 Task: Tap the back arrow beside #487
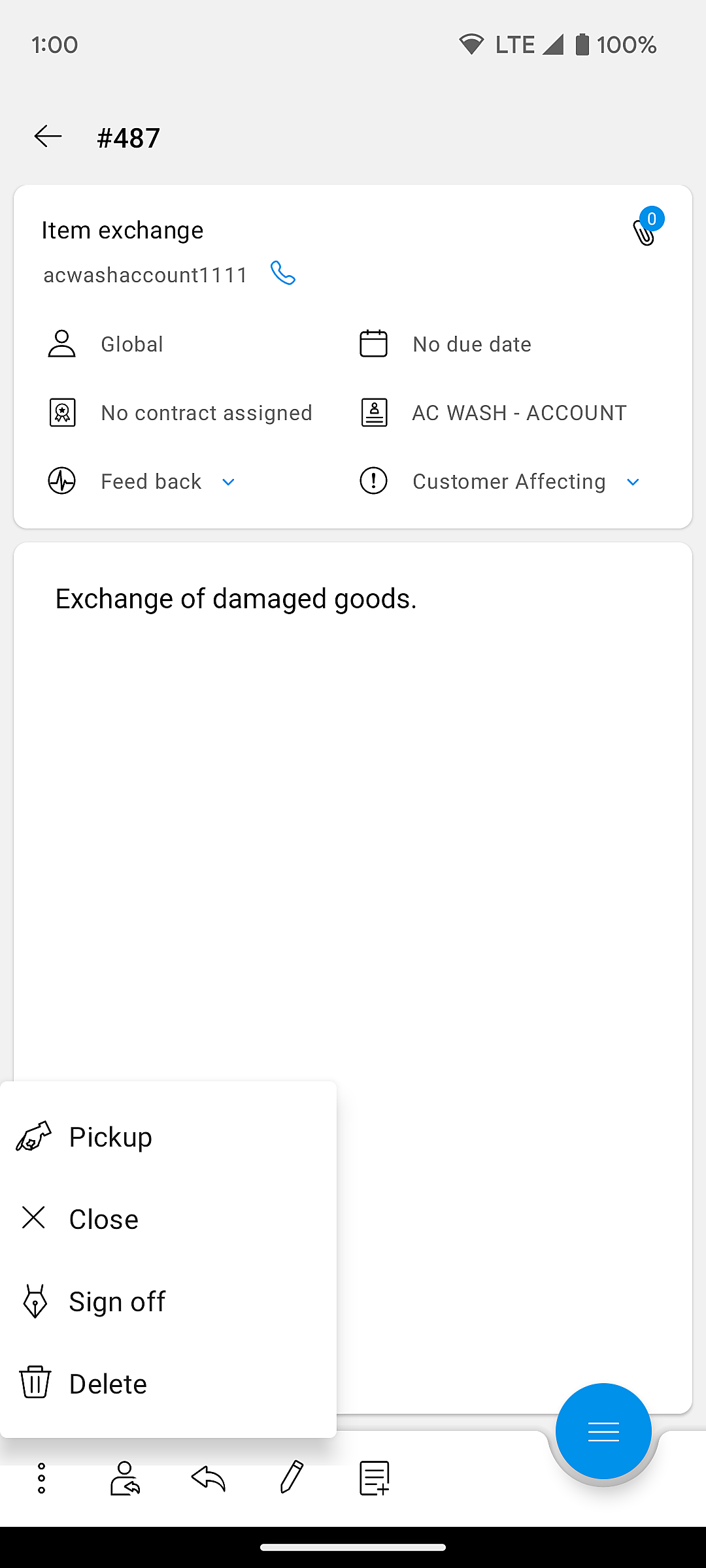click(48, 137)
